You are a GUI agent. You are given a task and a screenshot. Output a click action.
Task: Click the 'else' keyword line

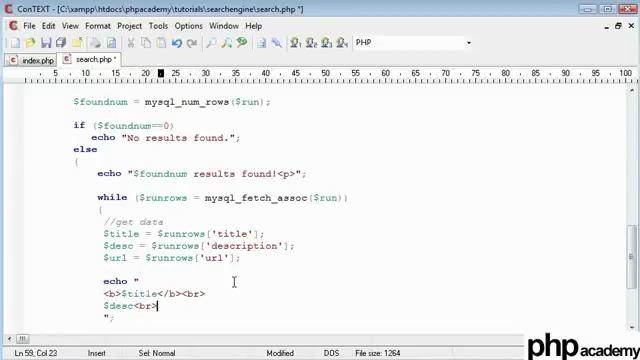click(x=85, y=150)
